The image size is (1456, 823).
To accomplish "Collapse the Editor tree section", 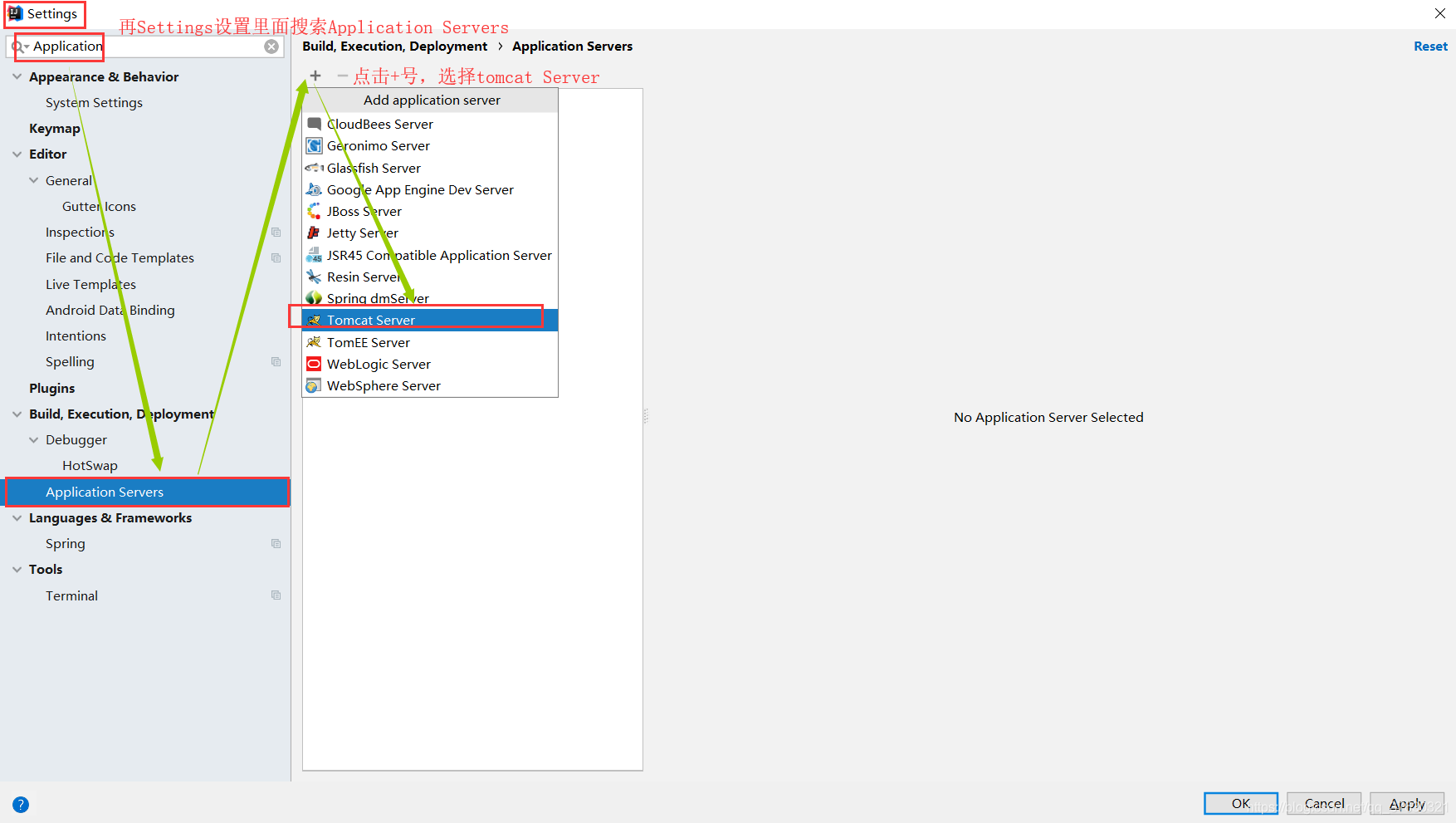I will click(17, 154).
